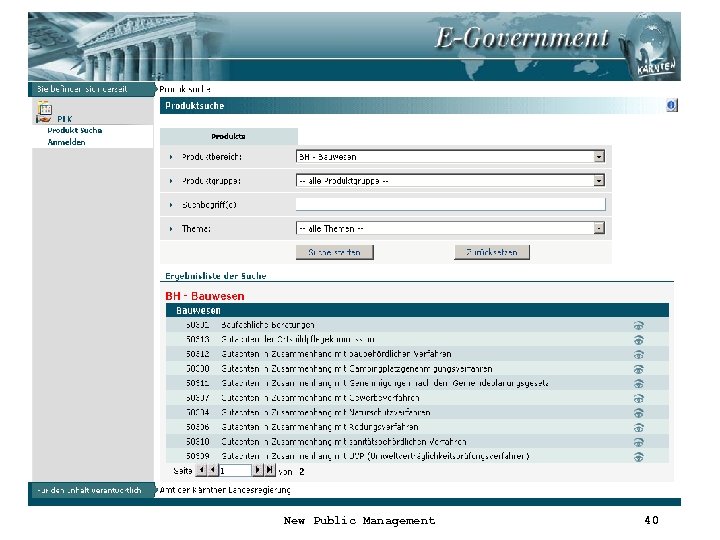Click the Suche starten button

point(334,252)
